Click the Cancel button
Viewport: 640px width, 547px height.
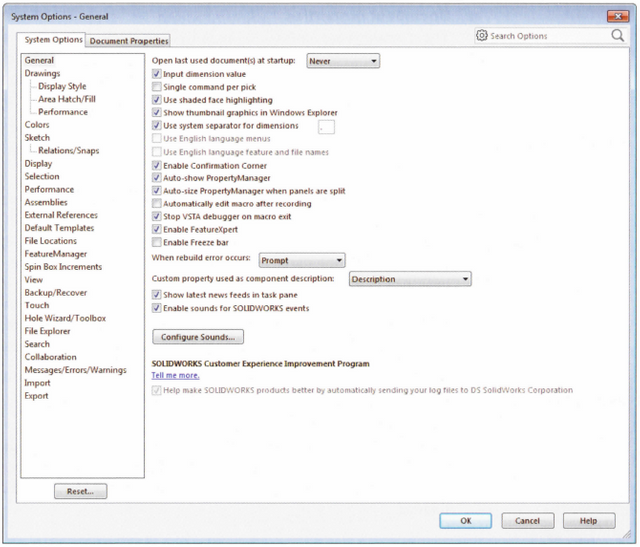coord(527,520)
